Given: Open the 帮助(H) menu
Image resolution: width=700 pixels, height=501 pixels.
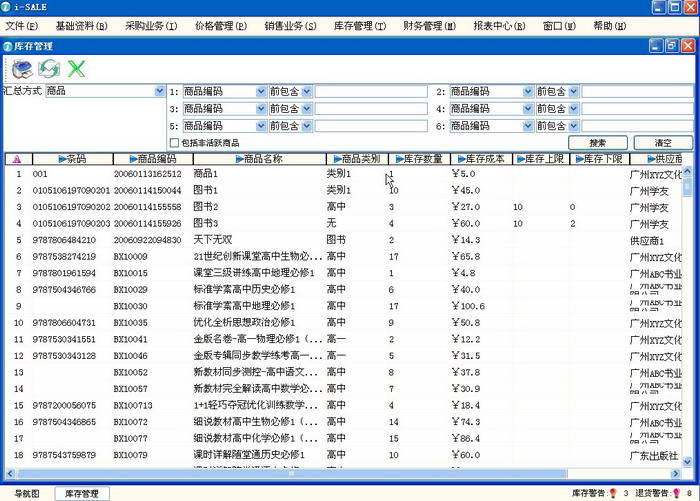Looking at the screenshot, I should (x=609, y=26).
